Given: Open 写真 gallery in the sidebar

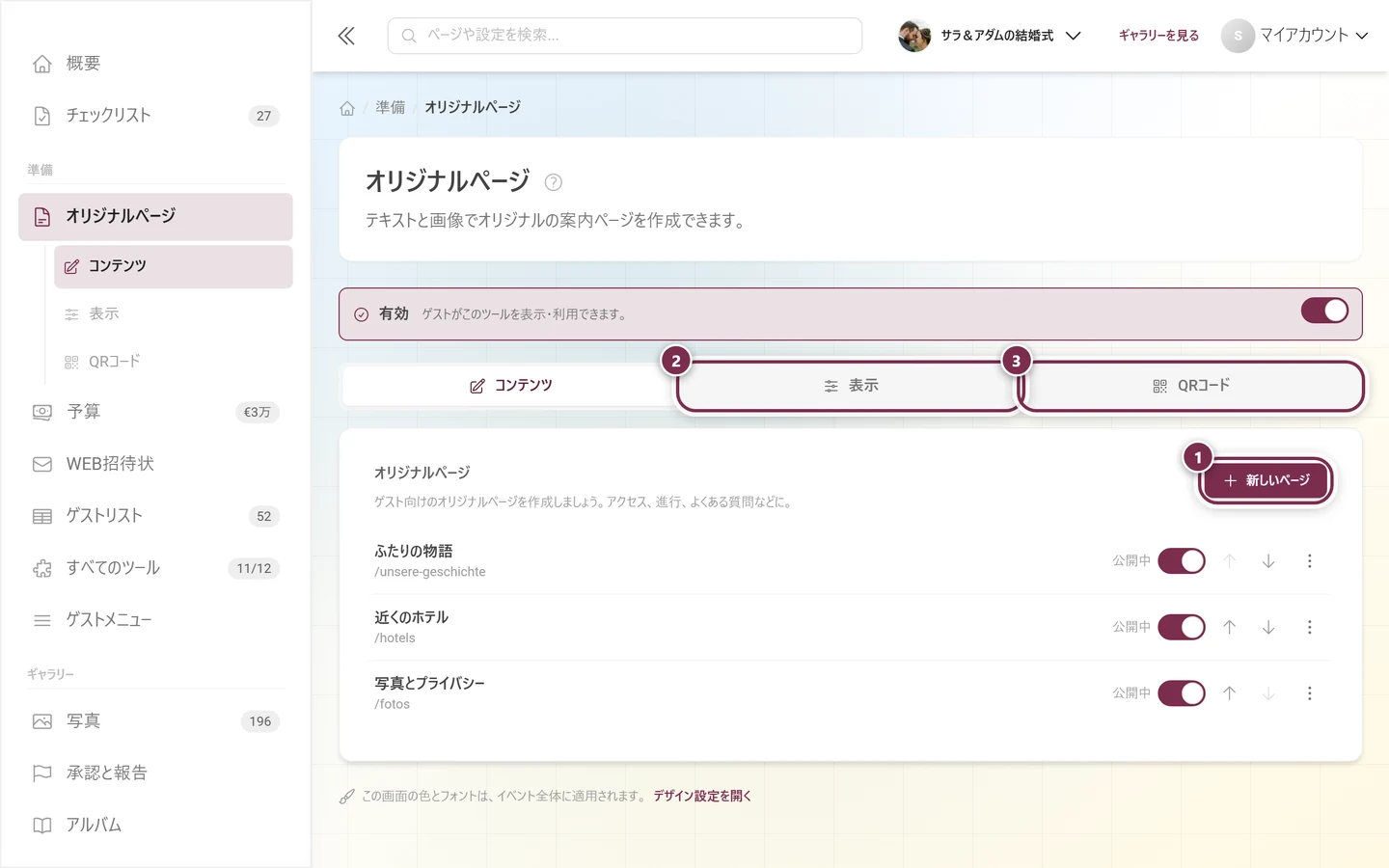Looking at the screenshot, I should 155,721.
